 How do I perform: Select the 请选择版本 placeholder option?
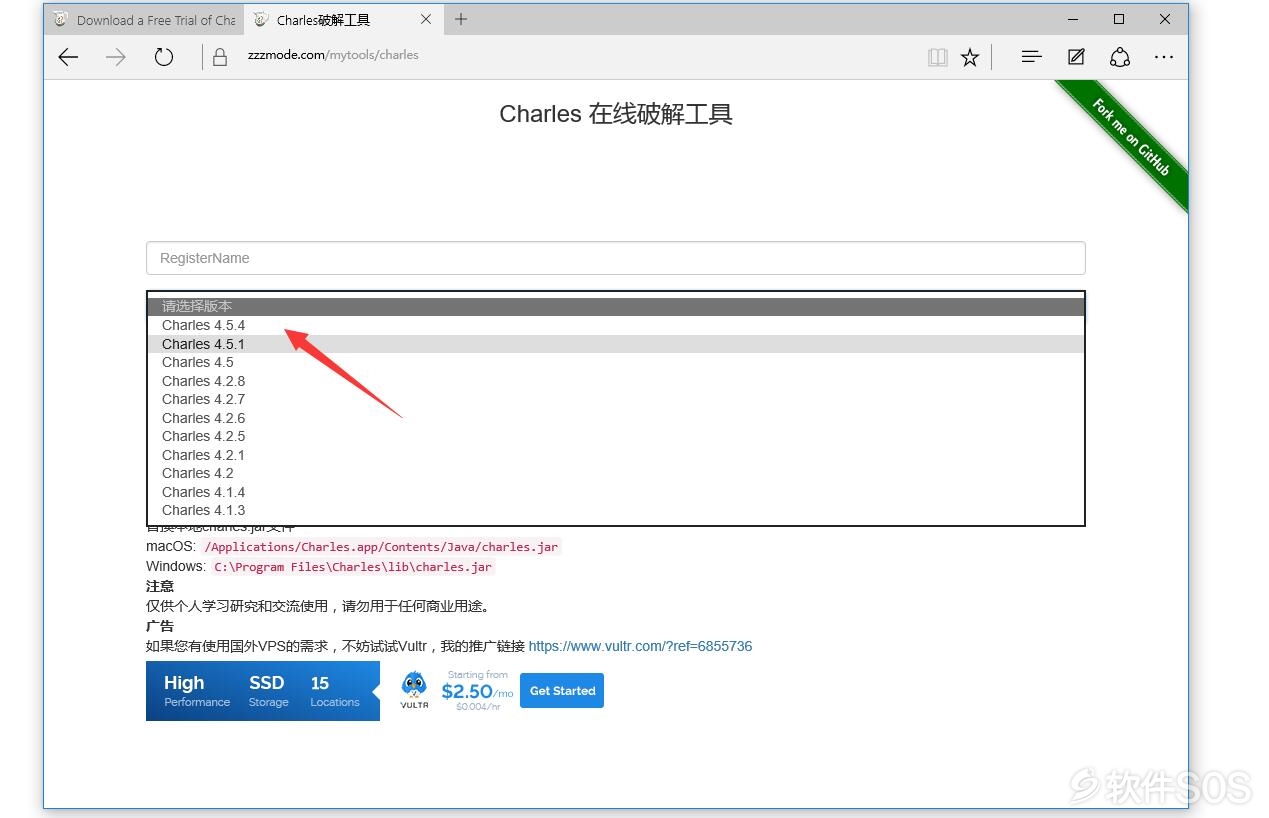[616, 306]
